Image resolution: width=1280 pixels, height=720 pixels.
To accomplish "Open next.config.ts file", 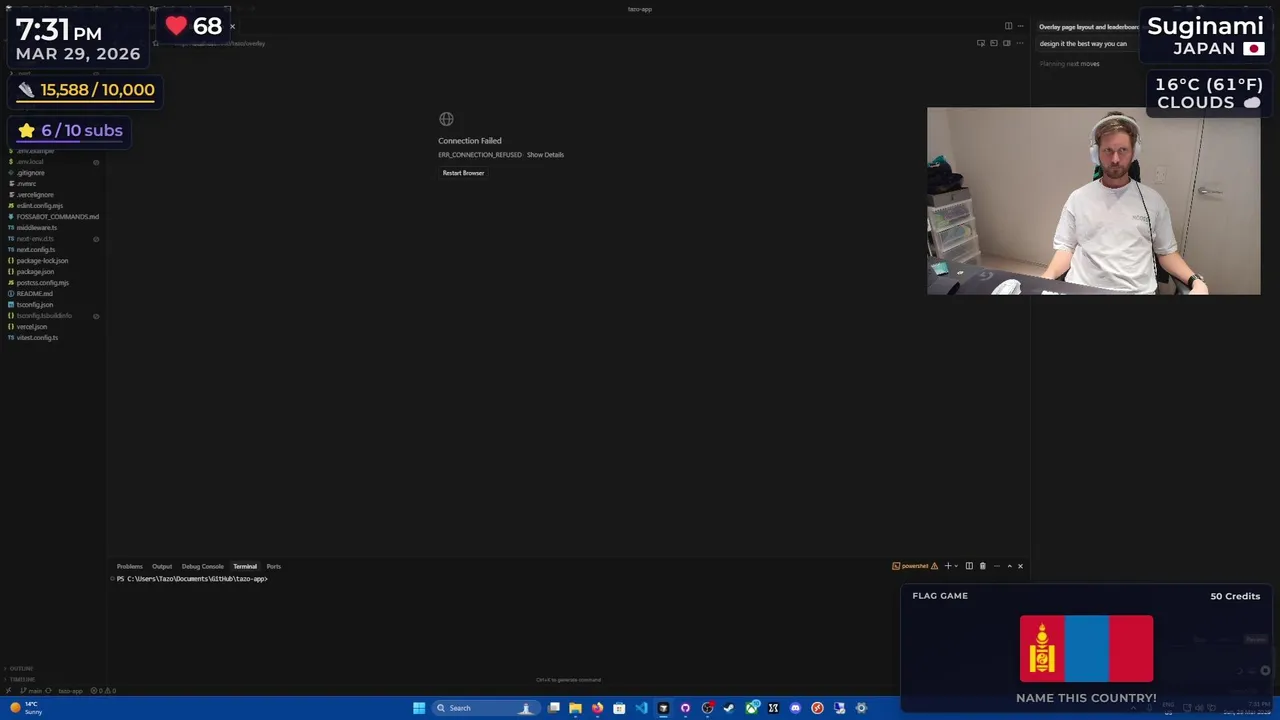I will click(x=35, y=250).
